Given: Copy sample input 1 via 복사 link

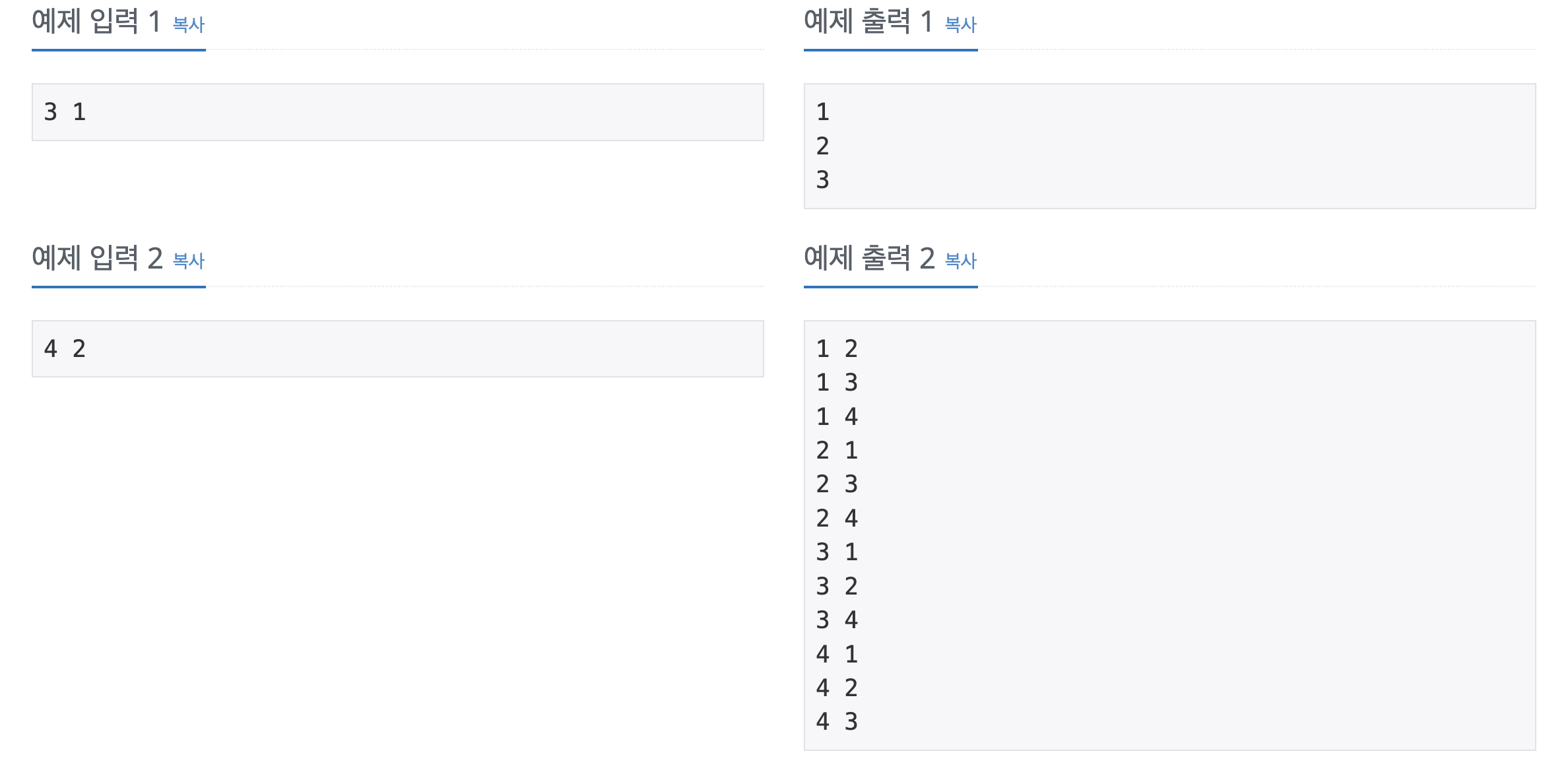Looking at the screenshot, I should [189, 25].
